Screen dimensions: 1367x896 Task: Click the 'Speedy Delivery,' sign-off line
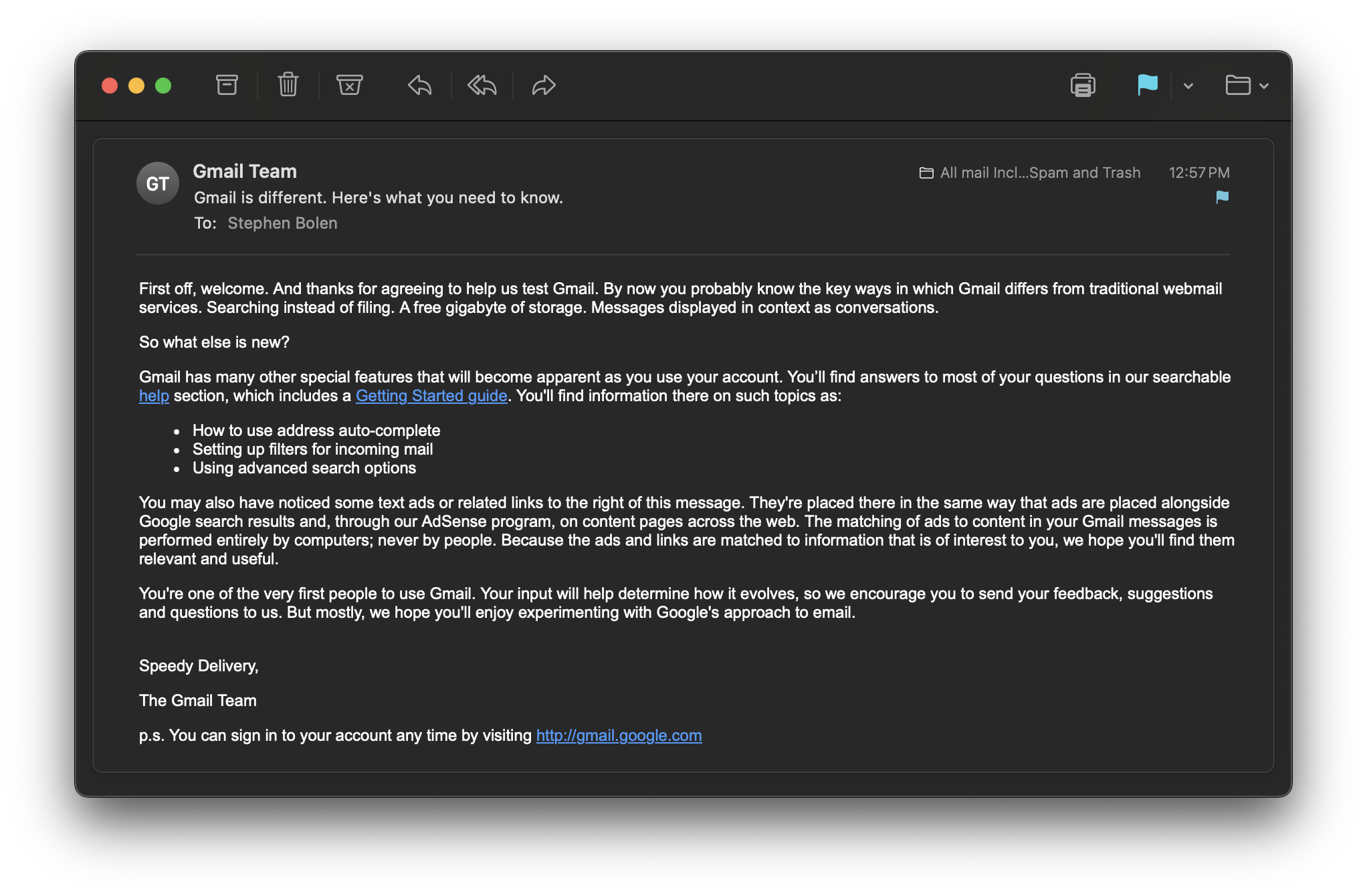(x=199, y=666)
